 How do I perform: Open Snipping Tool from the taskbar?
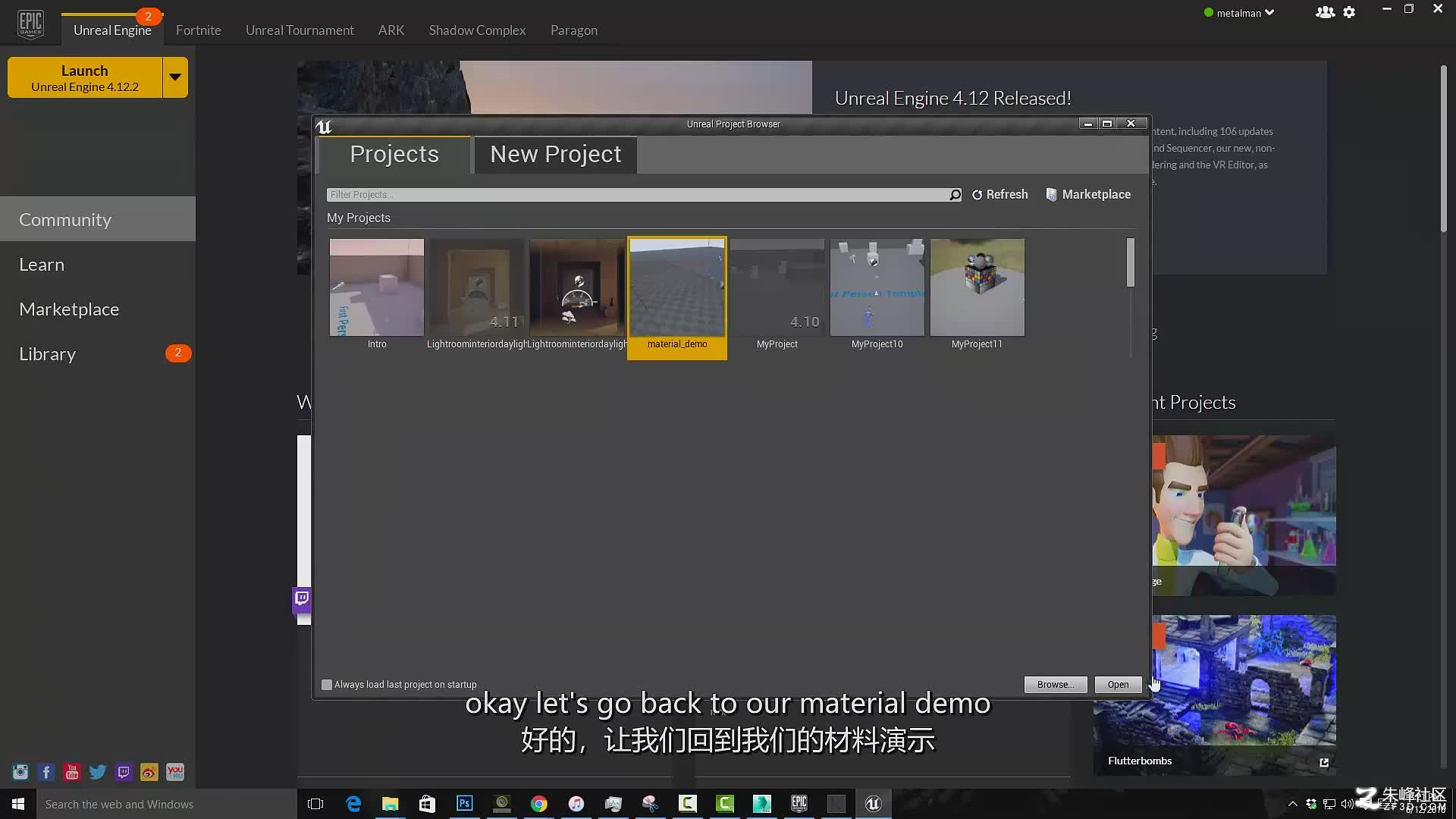point(651,804)
